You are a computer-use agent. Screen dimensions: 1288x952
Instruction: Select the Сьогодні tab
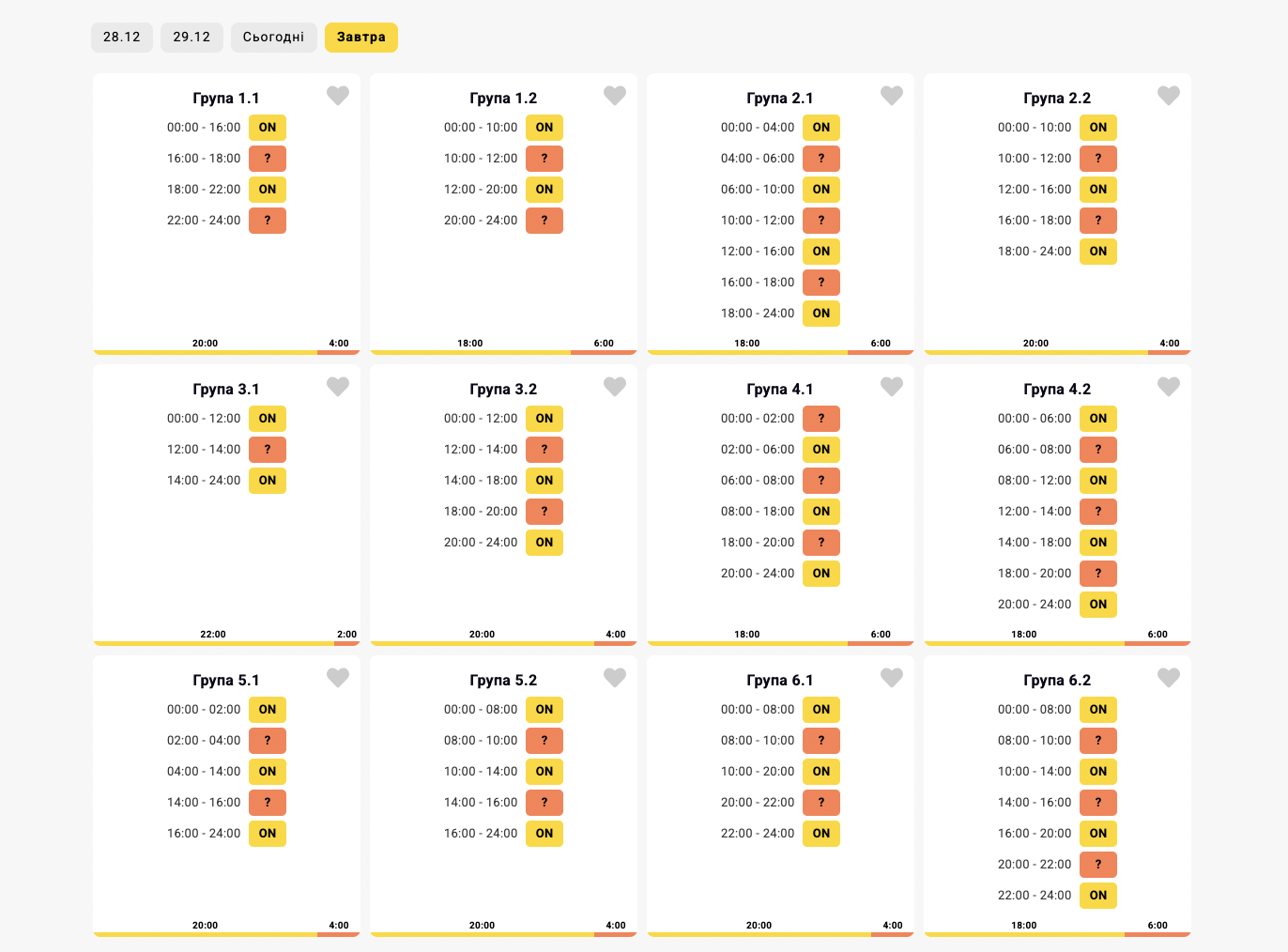point(273,38)
